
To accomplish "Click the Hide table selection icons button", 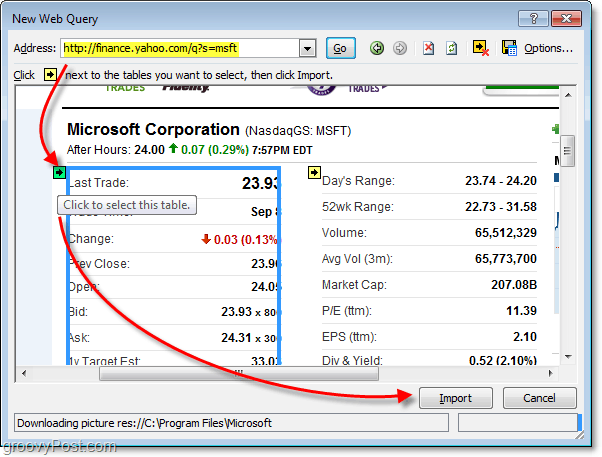I will (481, 48).
